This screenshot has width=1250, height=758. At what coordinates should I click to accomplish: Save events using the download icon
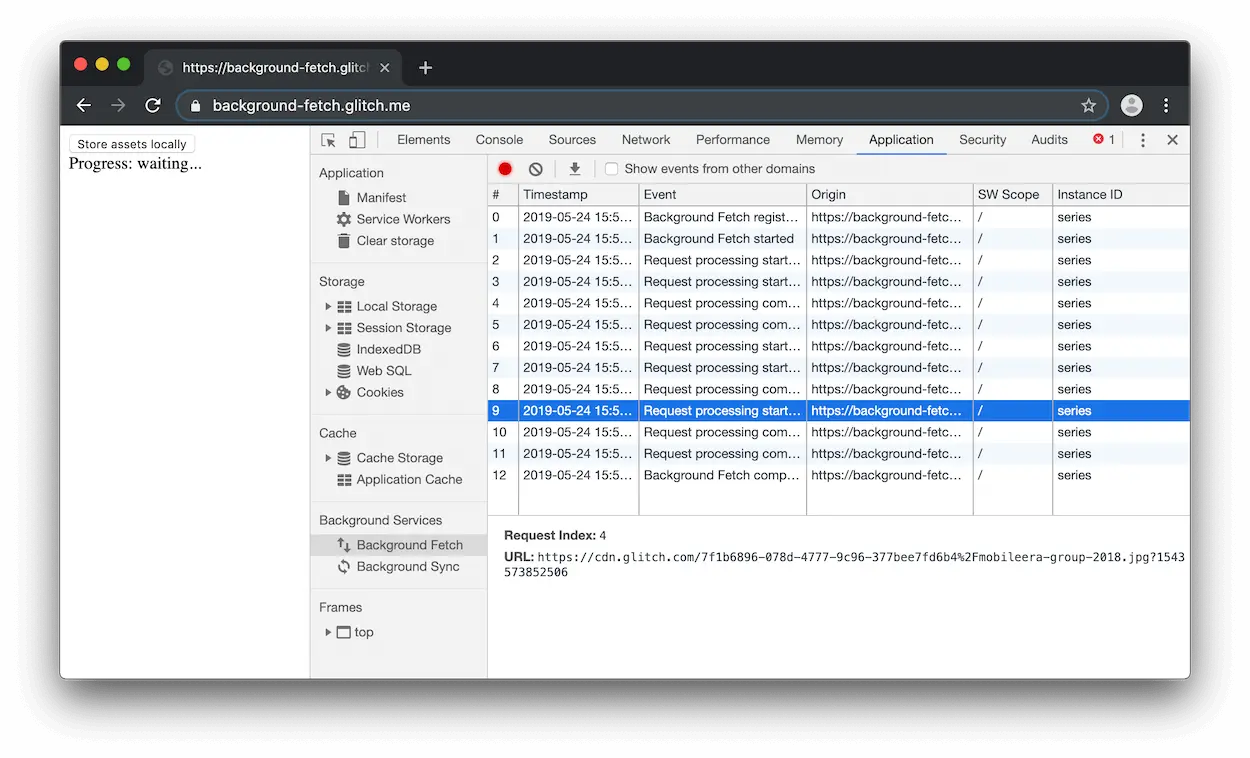coord(575,169)
